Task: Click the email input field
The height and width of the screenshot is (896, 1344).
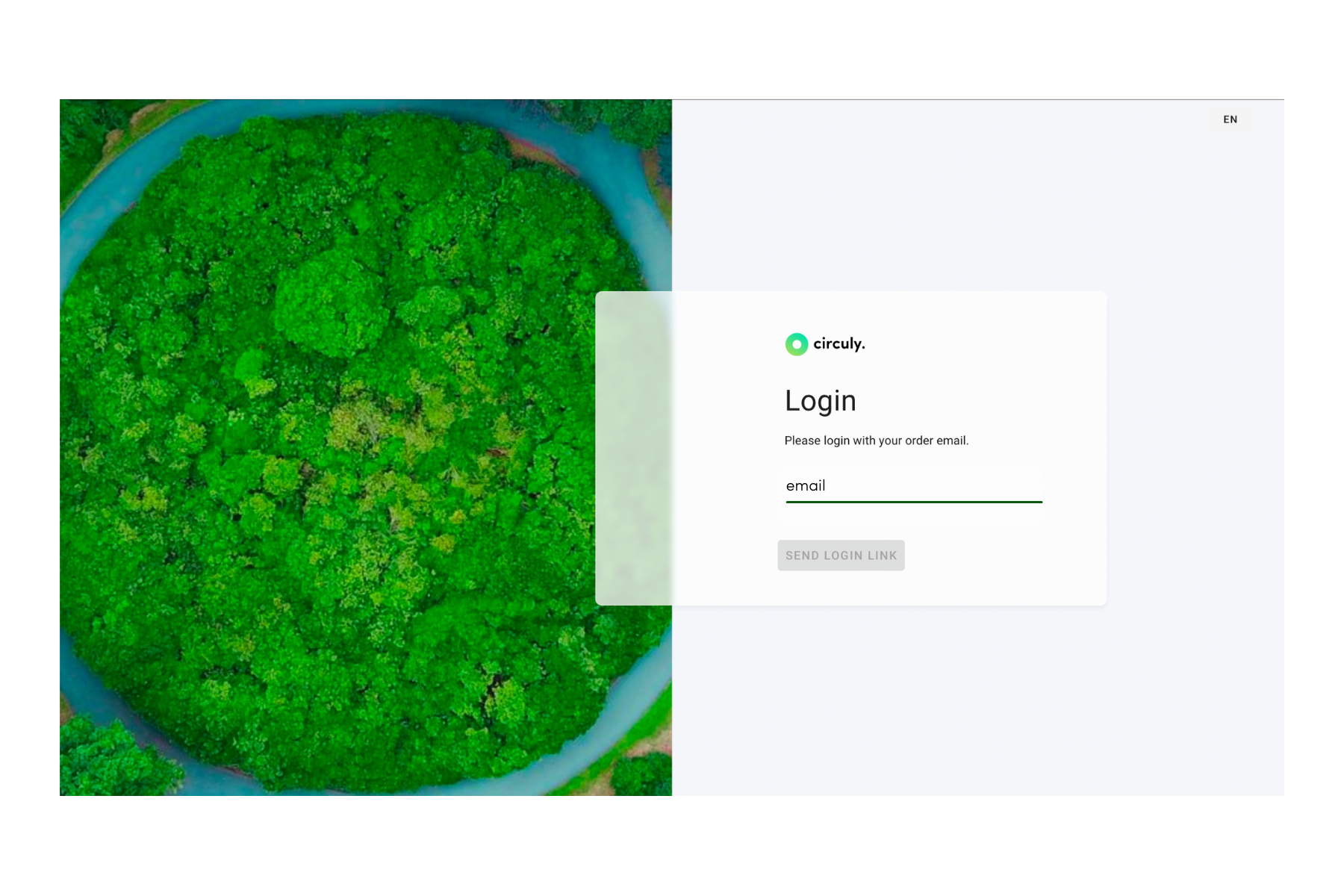Action: [x=913, y=486]
